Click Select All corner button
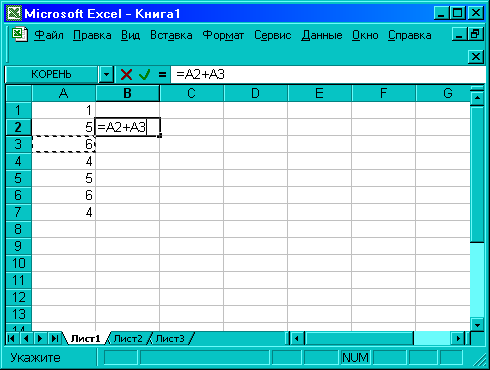 (x=18, y=93)
